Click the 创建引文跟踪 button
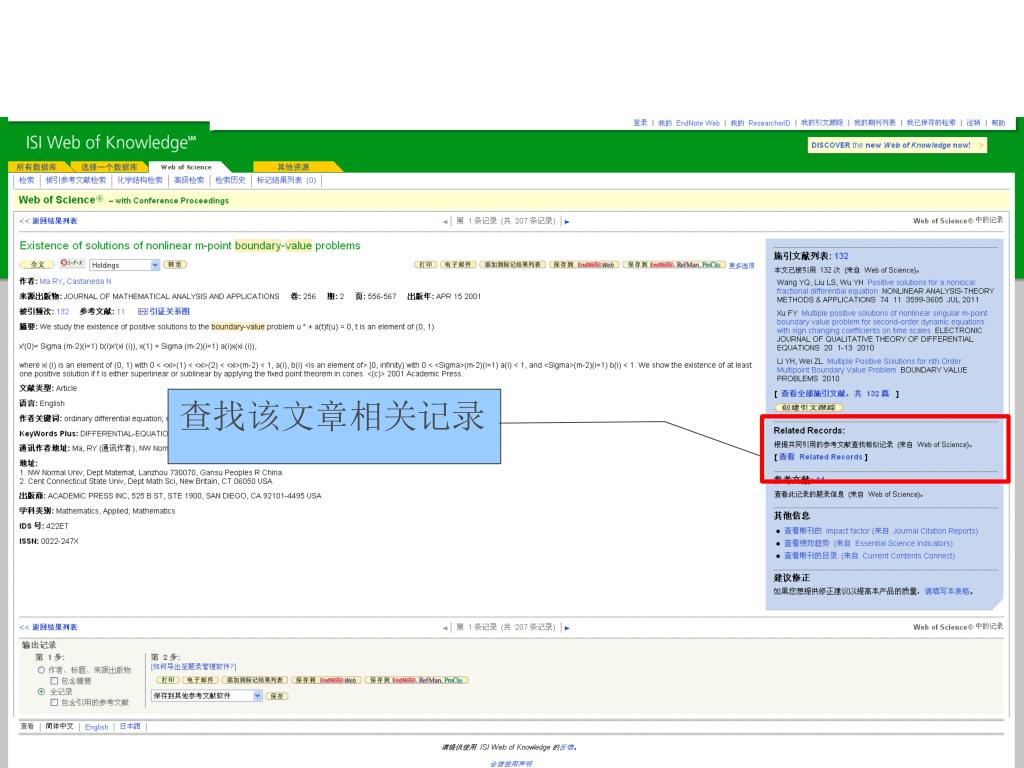Viewport: 1024px width, 768px height. [808, 408]
